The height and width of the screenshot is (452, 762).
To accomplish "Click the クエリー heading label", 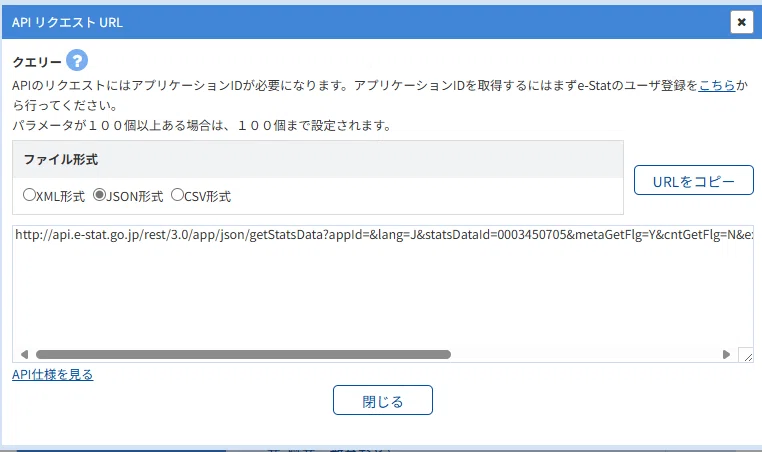I will [x=37, y=62].
